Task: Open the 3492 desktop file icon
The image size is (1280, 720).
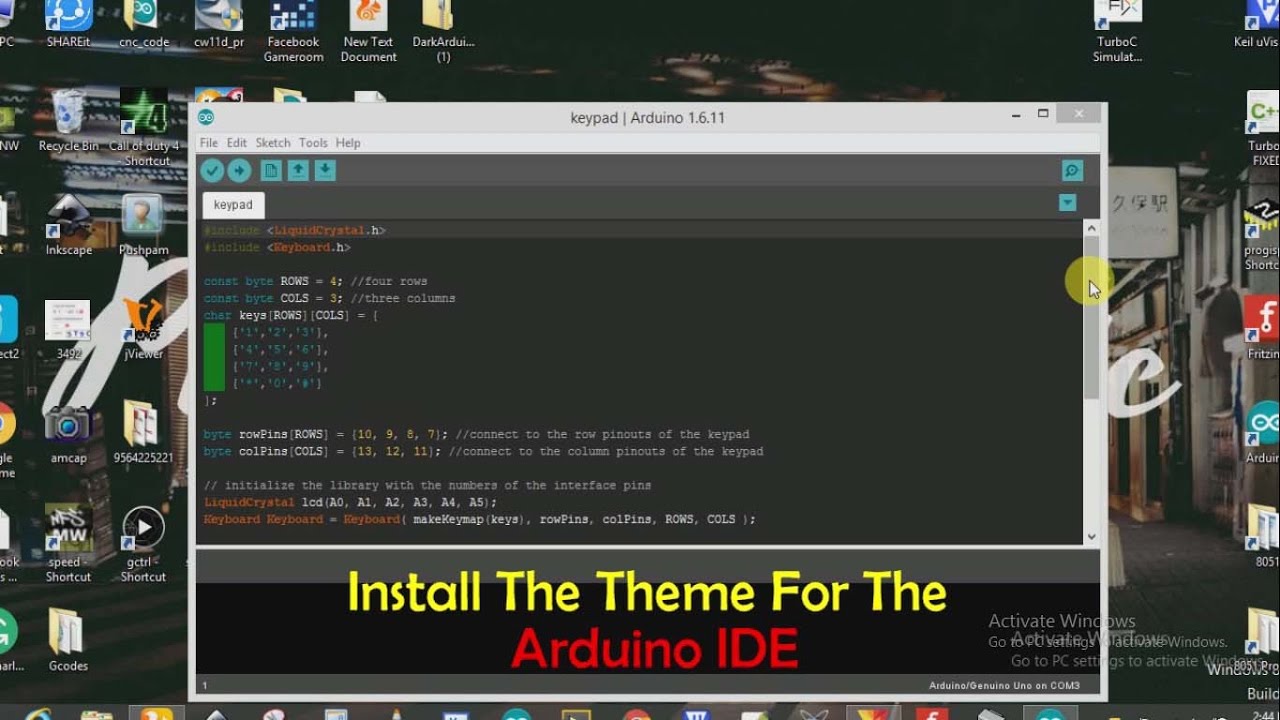Action: [x=68, y=330]
